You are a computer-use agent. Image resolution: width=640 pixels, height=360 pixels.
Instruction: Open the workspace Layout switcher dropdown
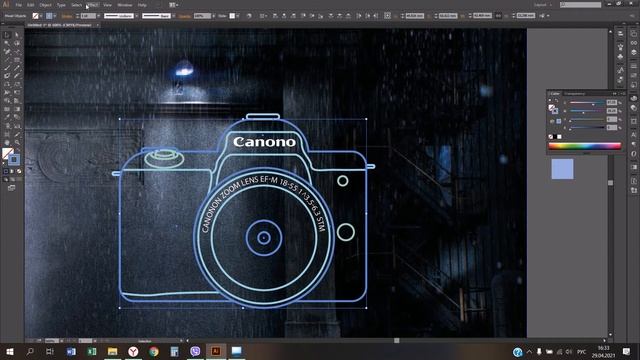click(x=542, y=5)
